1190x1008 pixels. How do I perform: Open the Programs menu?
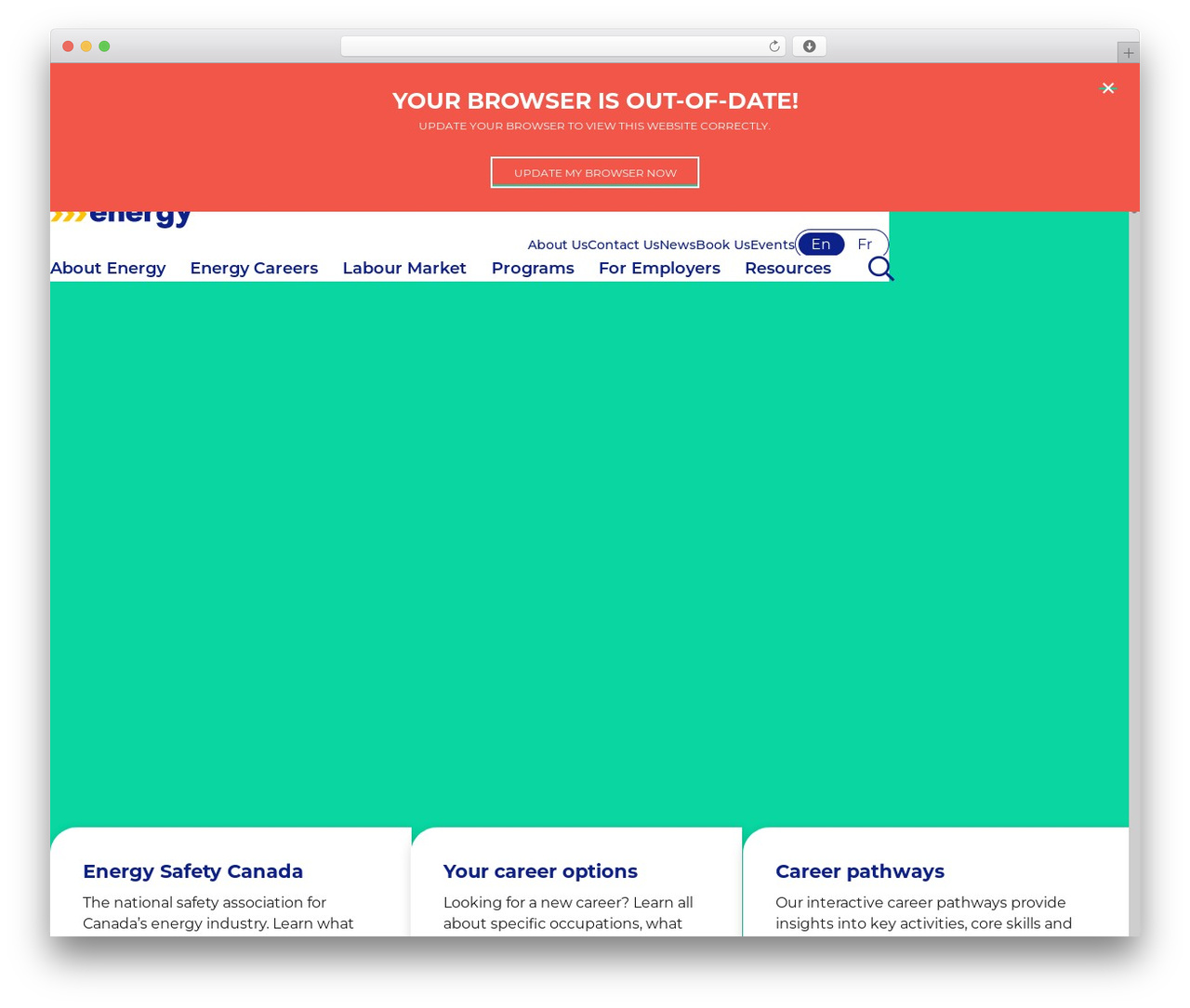(x=533, y=268)
